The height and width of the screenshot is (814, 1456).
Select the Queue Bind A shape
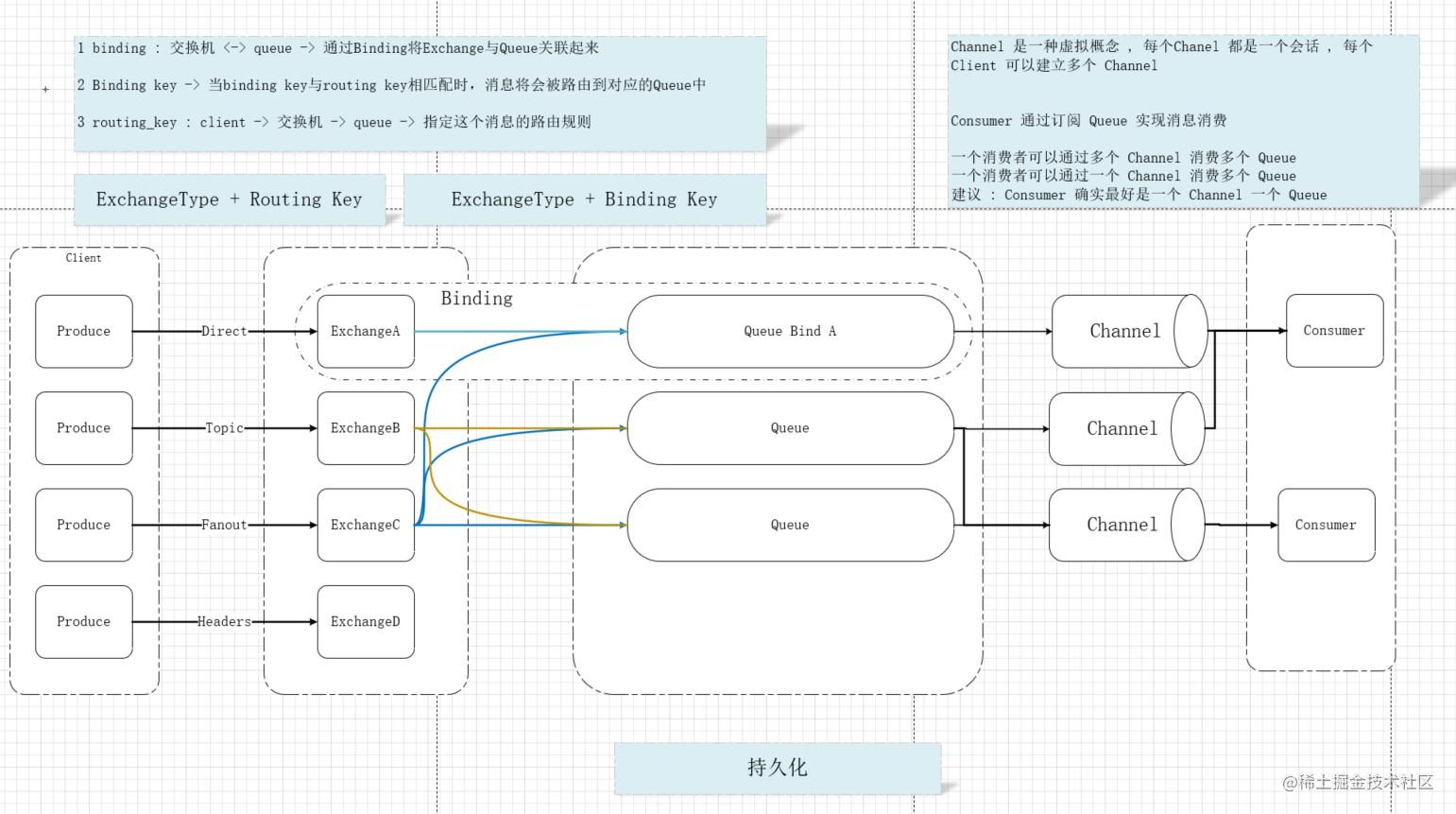coord(790,331)
